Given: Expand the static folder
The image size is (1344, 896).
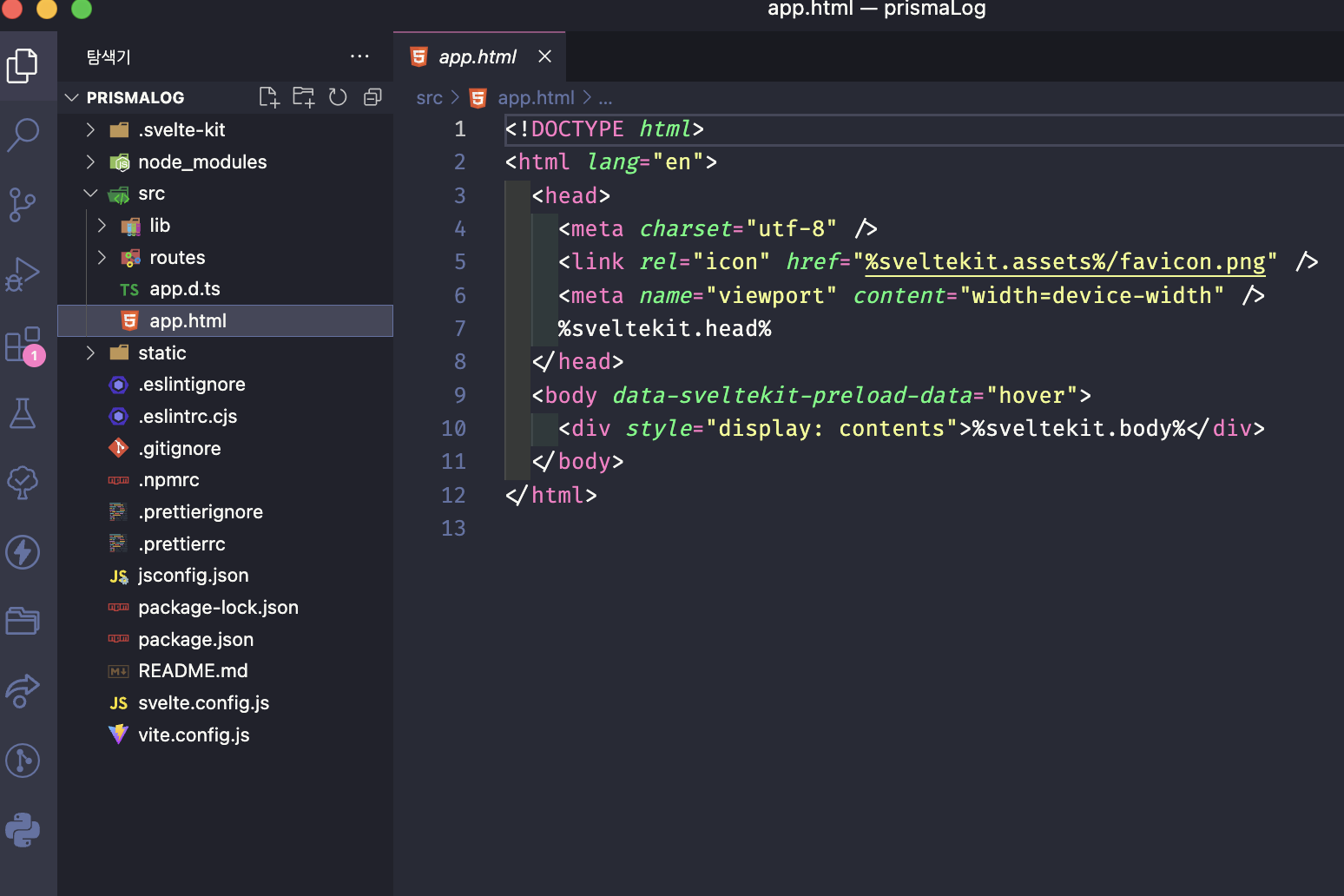Looking at the screenshot, I should (x=90, y=352).
